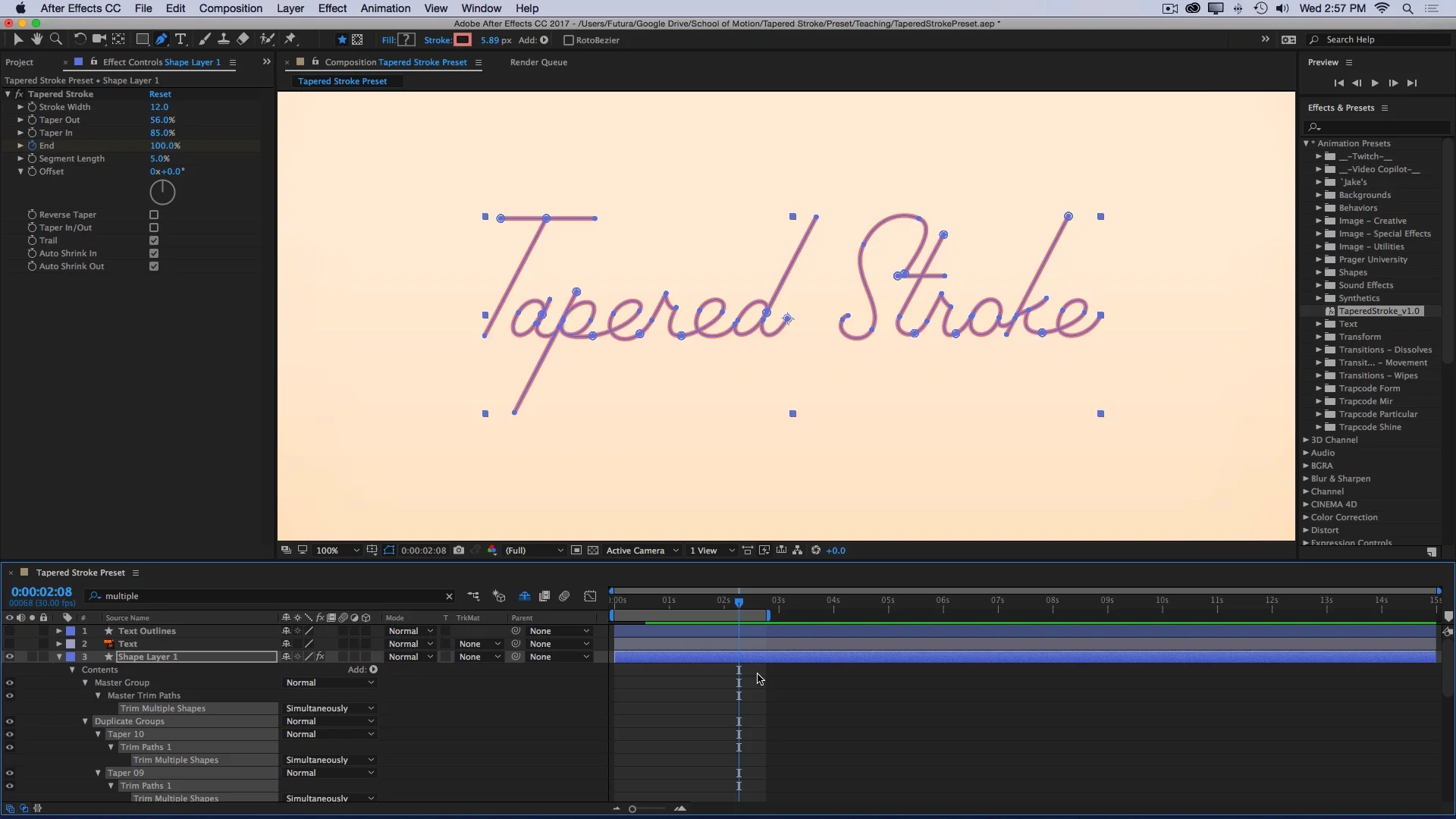This screenshot has width=1456, height=819.
Task: Open the viewer resolution (Full) dropdown
Action: (535, 551)
